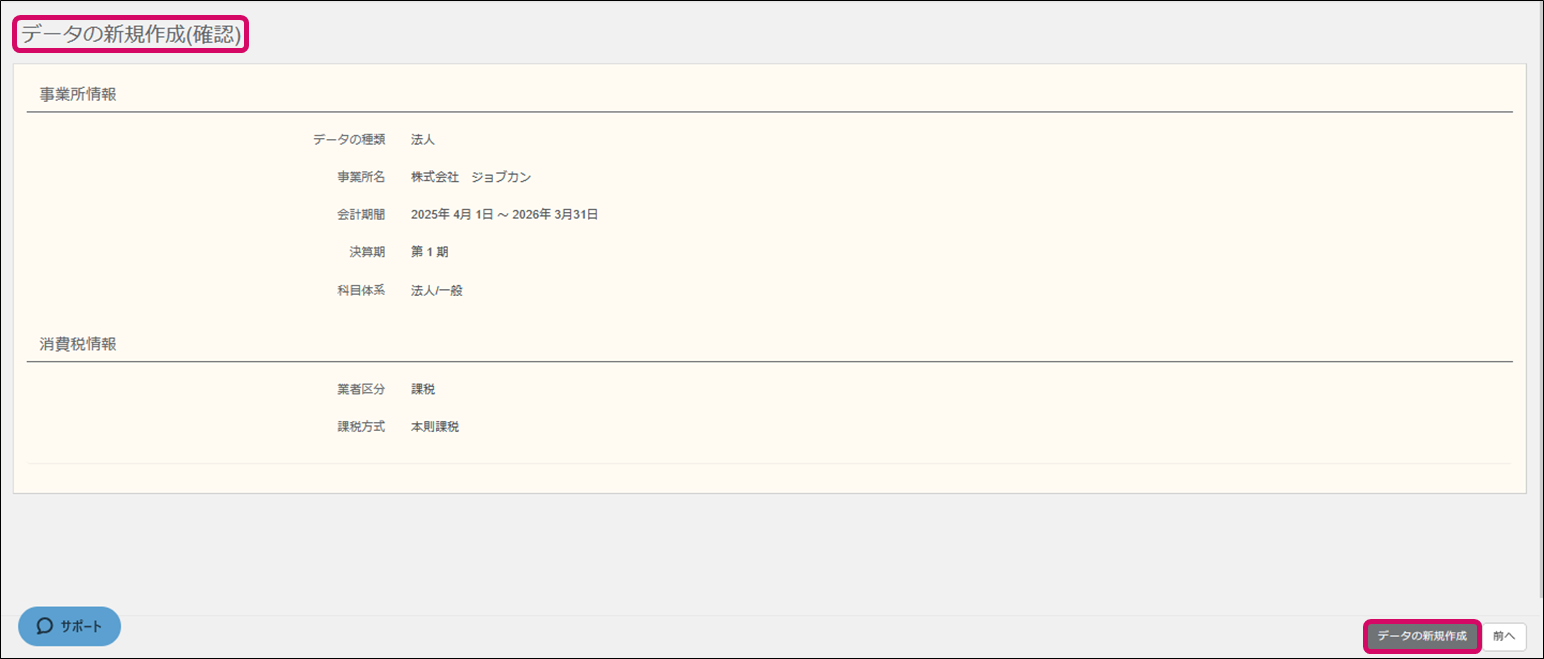
Task: Click the 株式会社 ジョブカン company name
Action: (471, 177)
